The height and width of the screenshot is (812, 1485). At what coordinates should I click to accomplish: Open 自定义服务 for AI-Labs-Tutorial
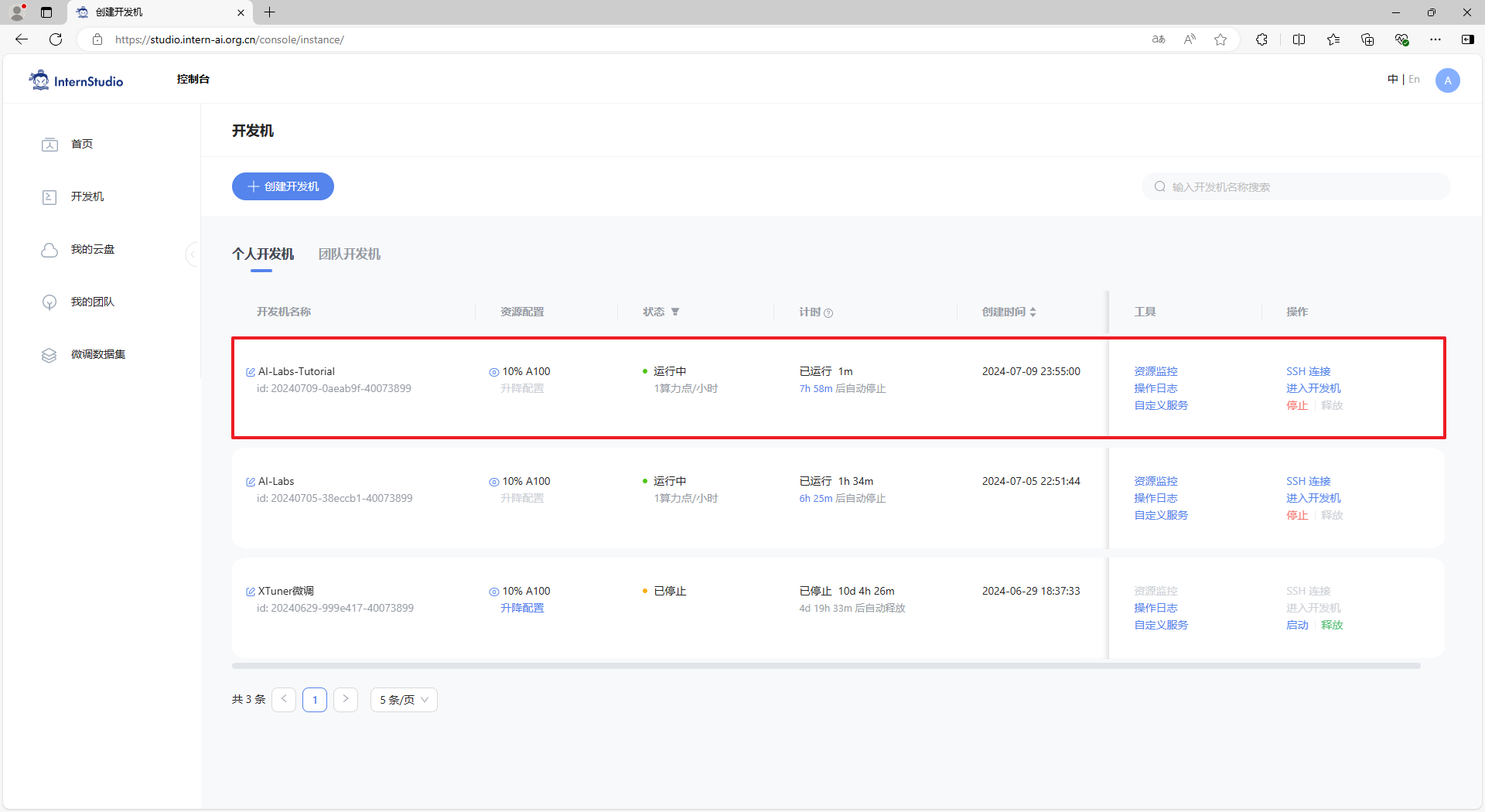(1161, 405)
